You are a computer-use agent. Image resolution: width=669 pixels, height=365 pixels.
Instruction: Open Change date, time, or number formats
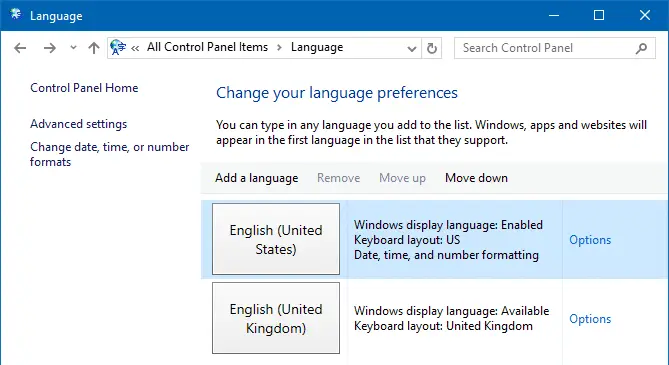point(109,155)
